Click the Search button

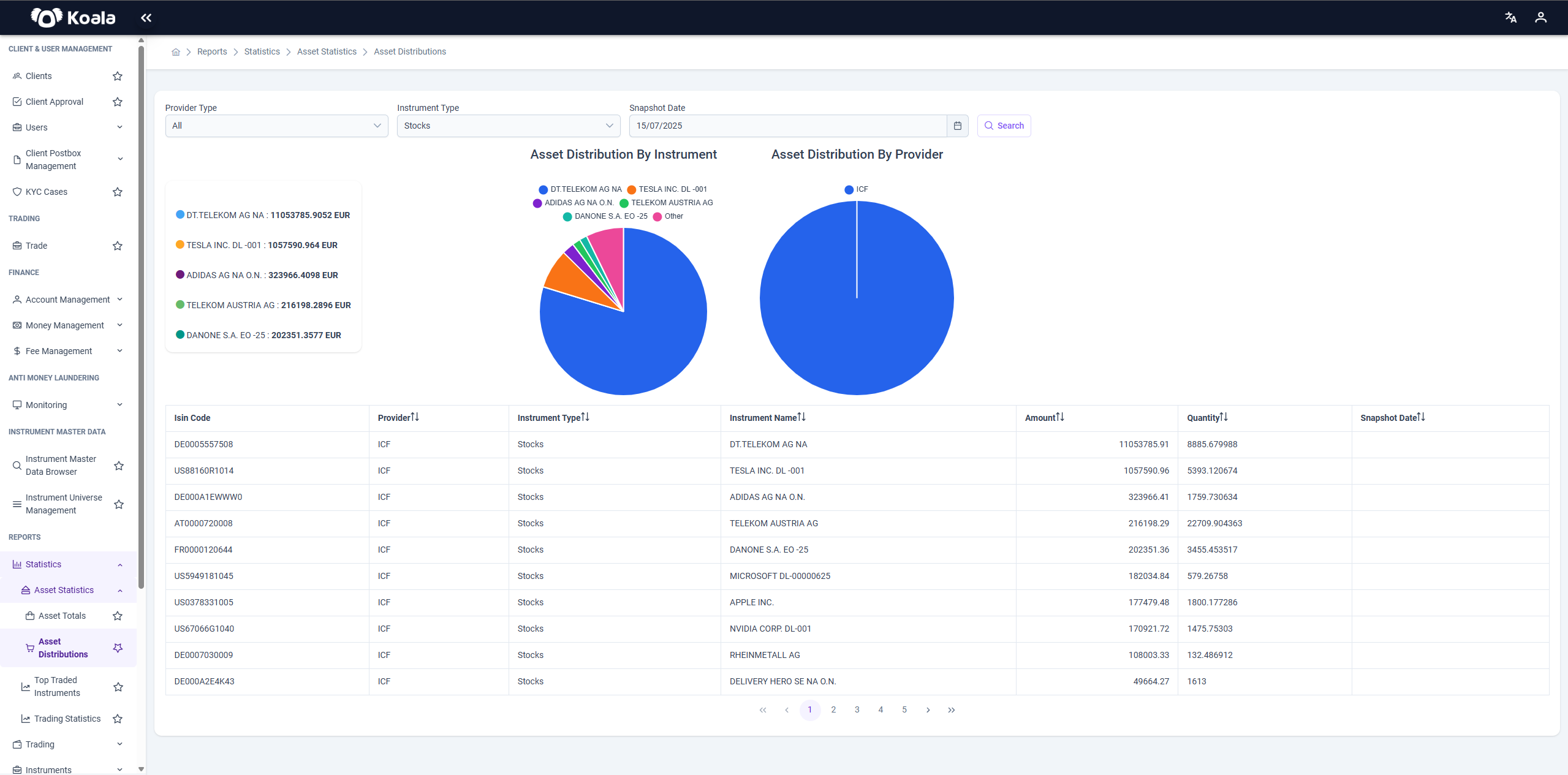pyautogui.click(x=1004, y=126)
